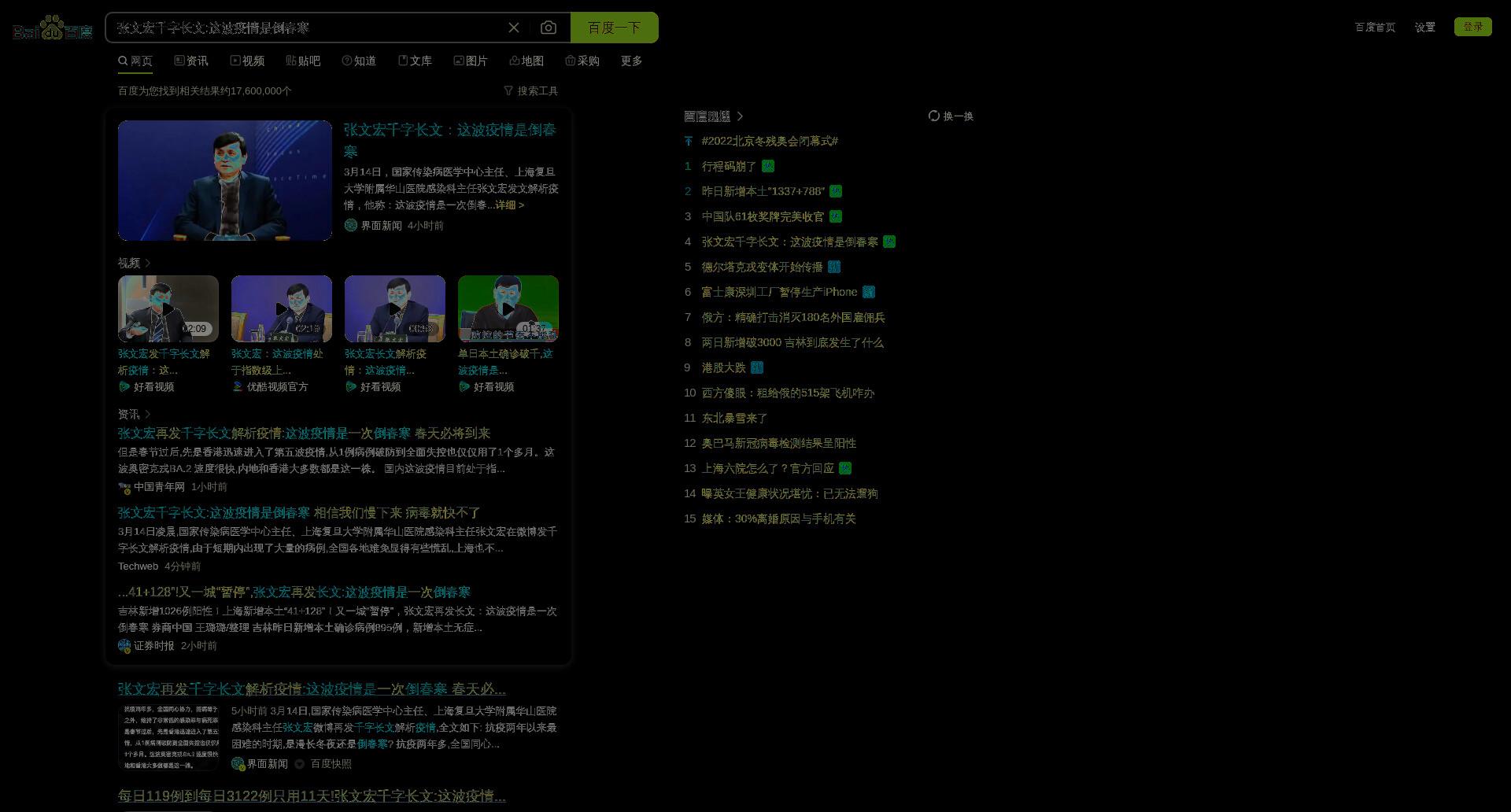Open hot search 昨日新增本土"1337+788"
The height and width of the screenshot is (812, 1511).
point(763,191)
